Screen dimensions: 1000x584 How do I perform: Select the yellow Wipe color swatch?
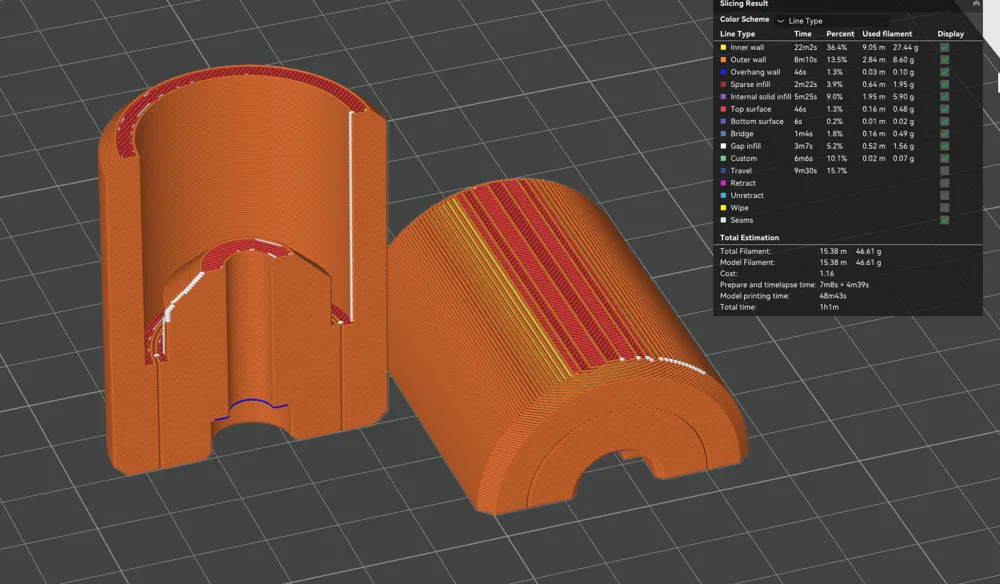coord(723,208)
